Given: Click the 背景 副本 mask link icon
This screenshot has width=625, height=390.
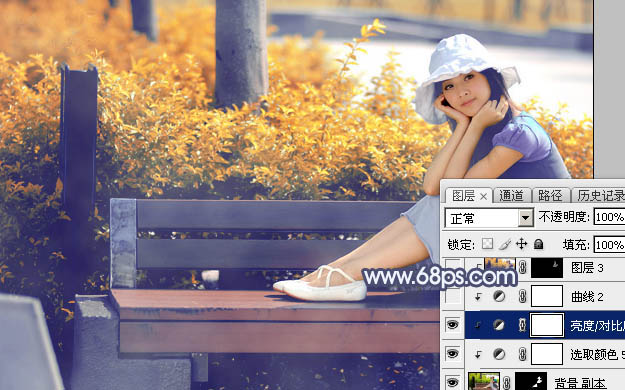Looking at the screenshot, I should coord(507,383).
